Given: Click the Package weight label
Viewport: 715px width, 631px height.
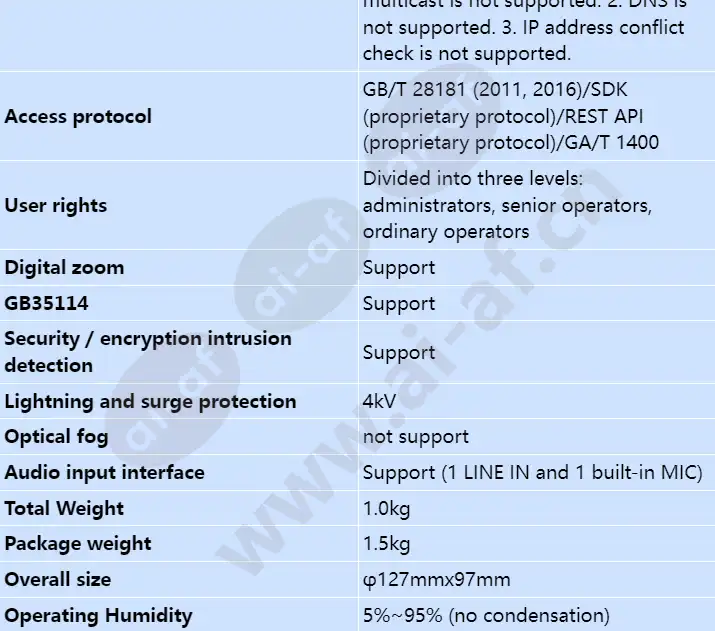Looking at the screenshot, I should tap(78, 544).
